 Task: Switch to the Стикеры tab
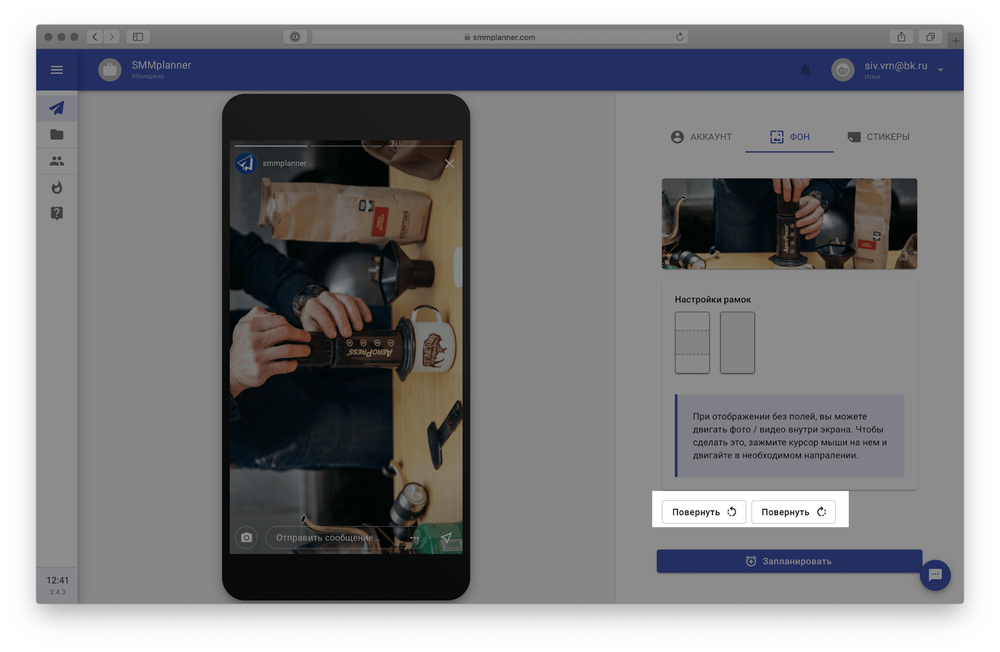878,137
